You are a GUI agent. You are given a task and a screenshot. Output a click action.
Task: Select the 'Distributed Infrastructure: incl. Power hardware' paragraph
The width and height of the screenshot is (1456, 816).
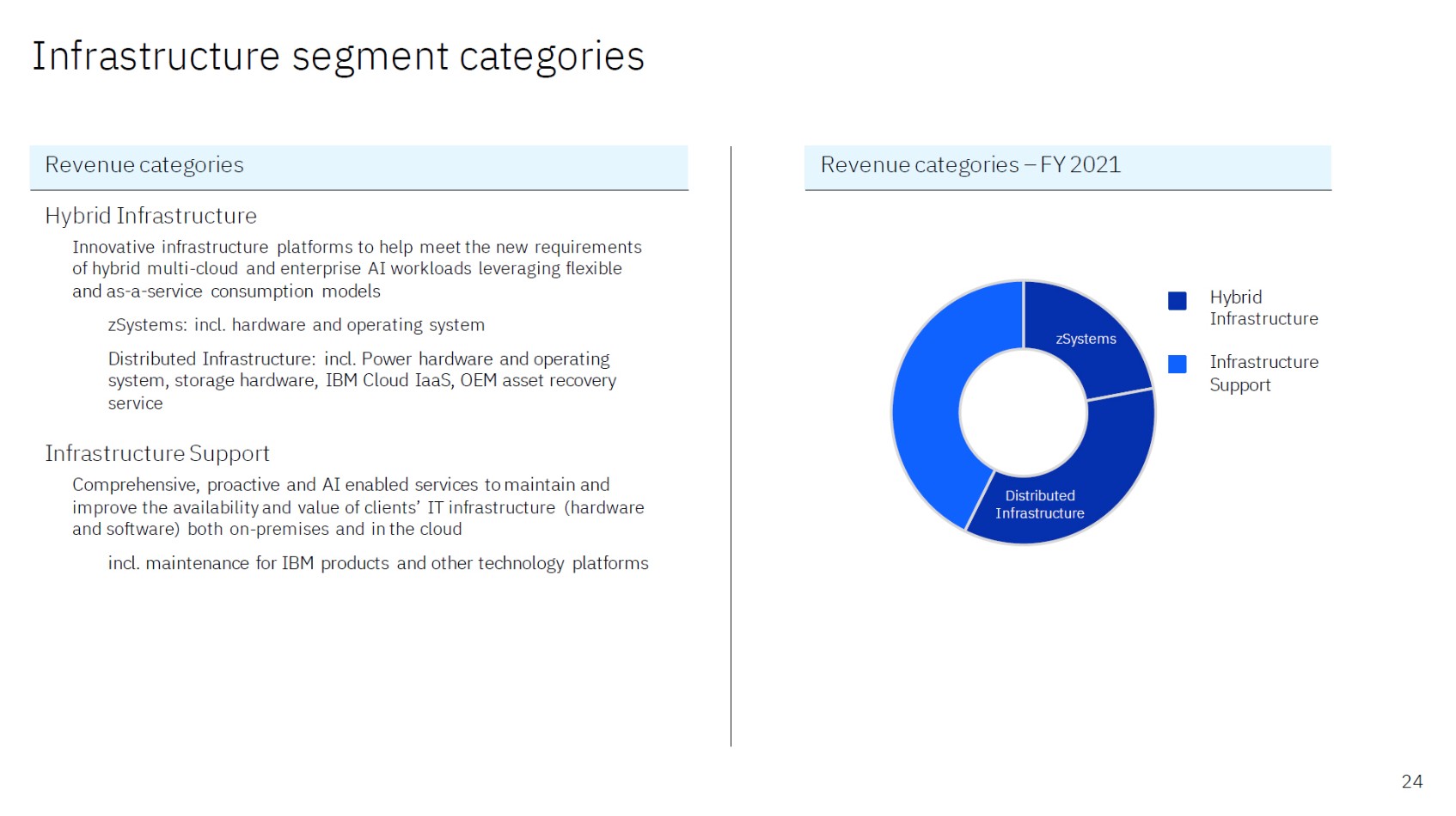point(362,381)
